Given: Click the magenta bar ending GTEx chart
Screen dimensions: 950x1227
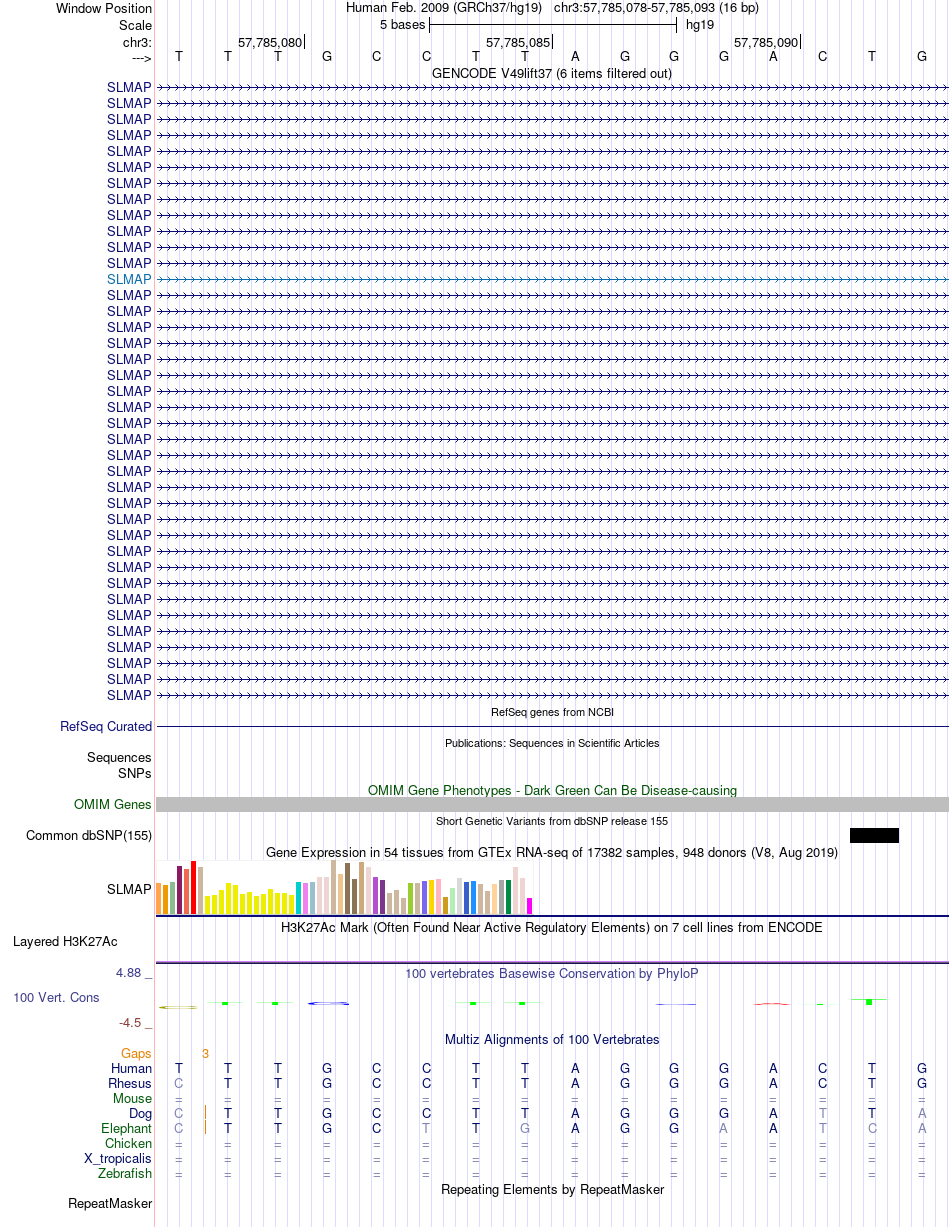Looking at the screenshot, I should (530, 906).
